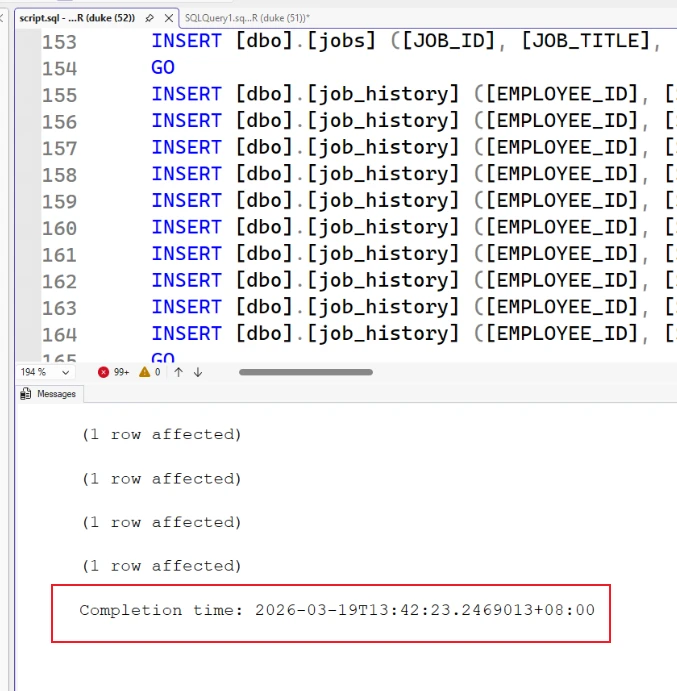Screen dimensions: 677x691
Task: Select the script.sql document tab
Action: pos(77,18)
